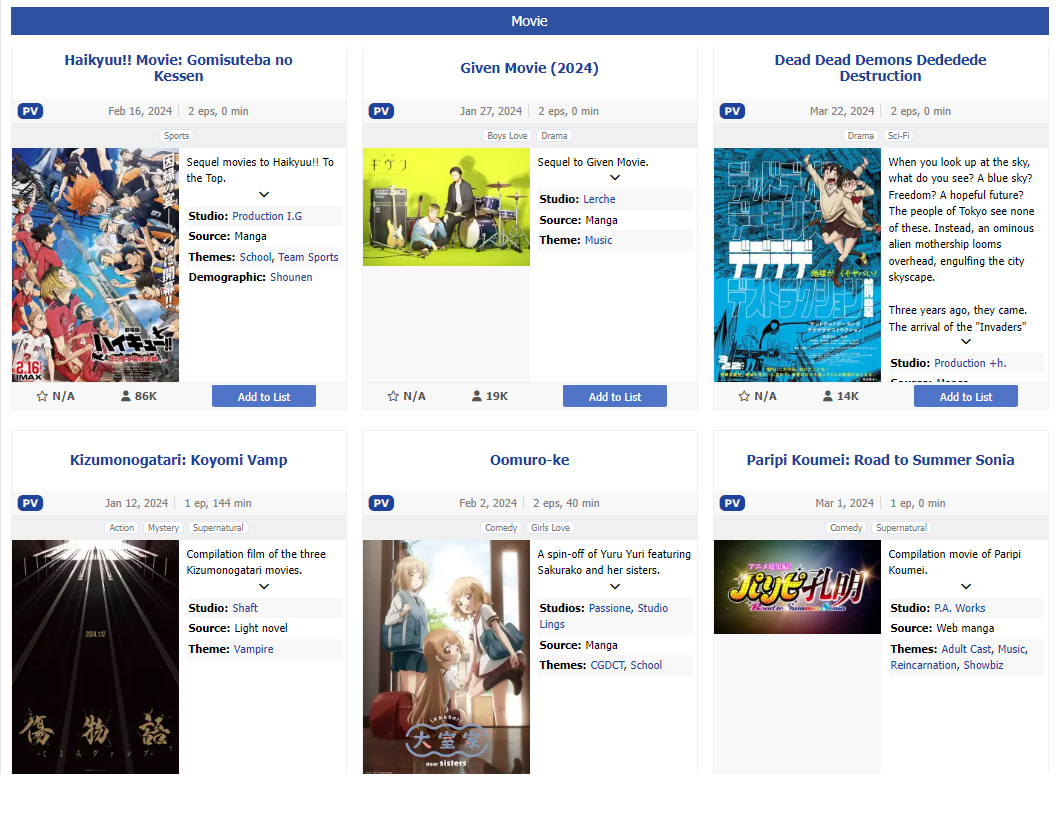
Task: Open the PV badge for Oomuro-ke
Action: 381,503
